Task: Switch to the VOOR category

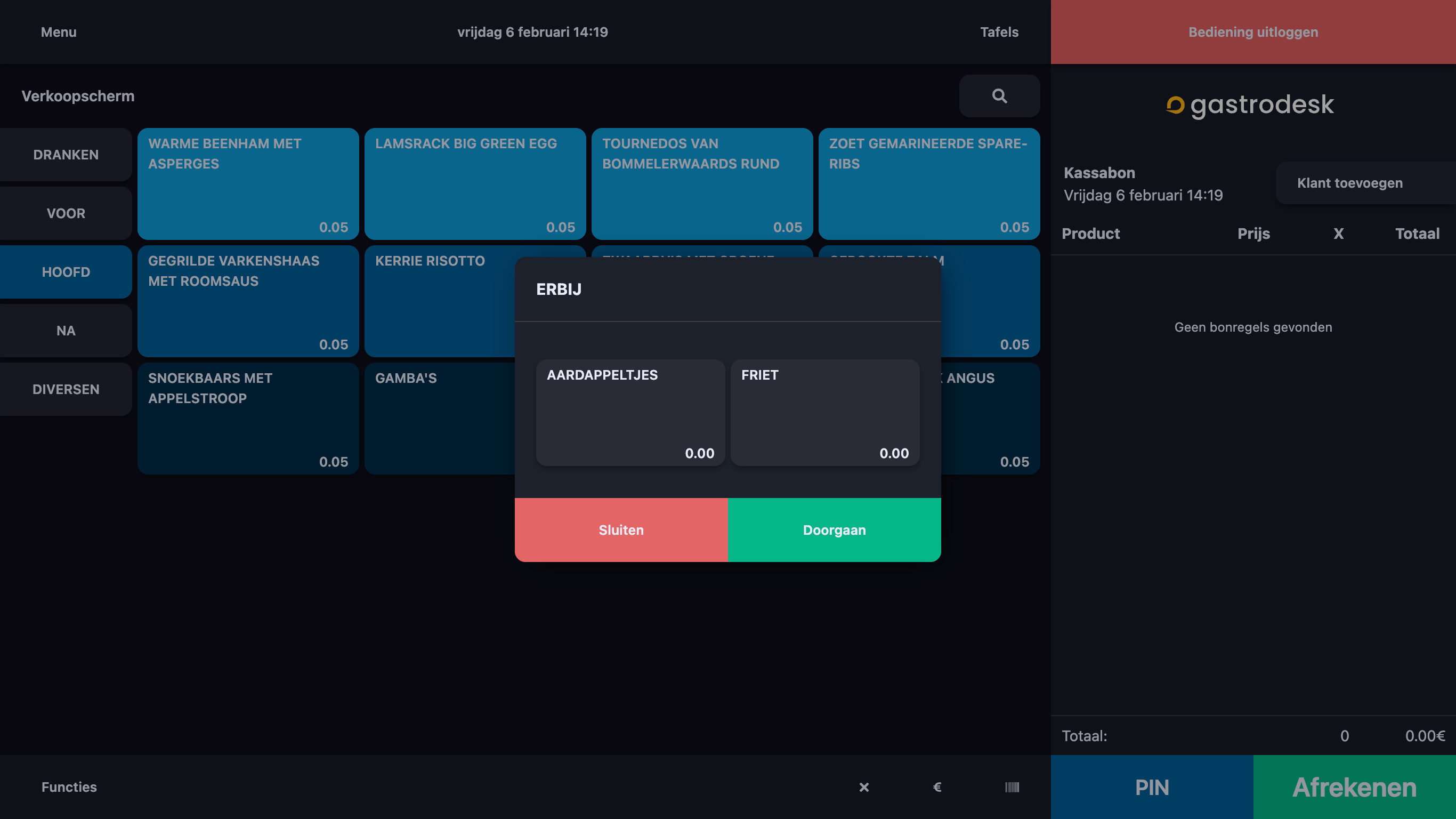Action: click(x=66, y=213)
